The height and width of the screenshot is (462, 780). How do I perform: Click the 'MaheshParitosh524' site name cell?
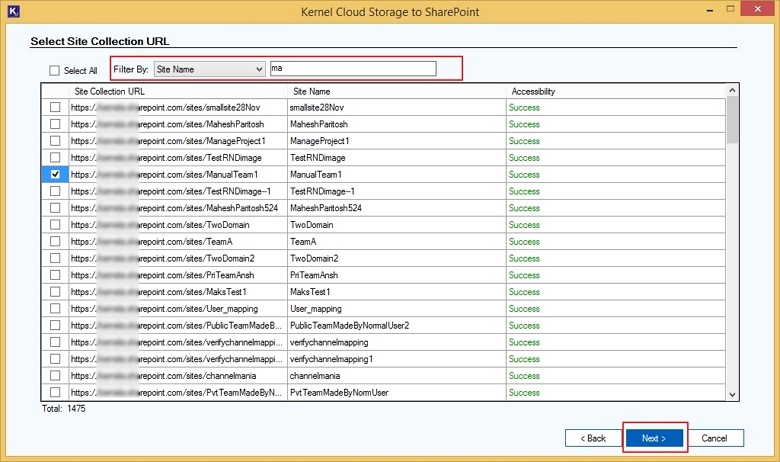click(397, 208)
